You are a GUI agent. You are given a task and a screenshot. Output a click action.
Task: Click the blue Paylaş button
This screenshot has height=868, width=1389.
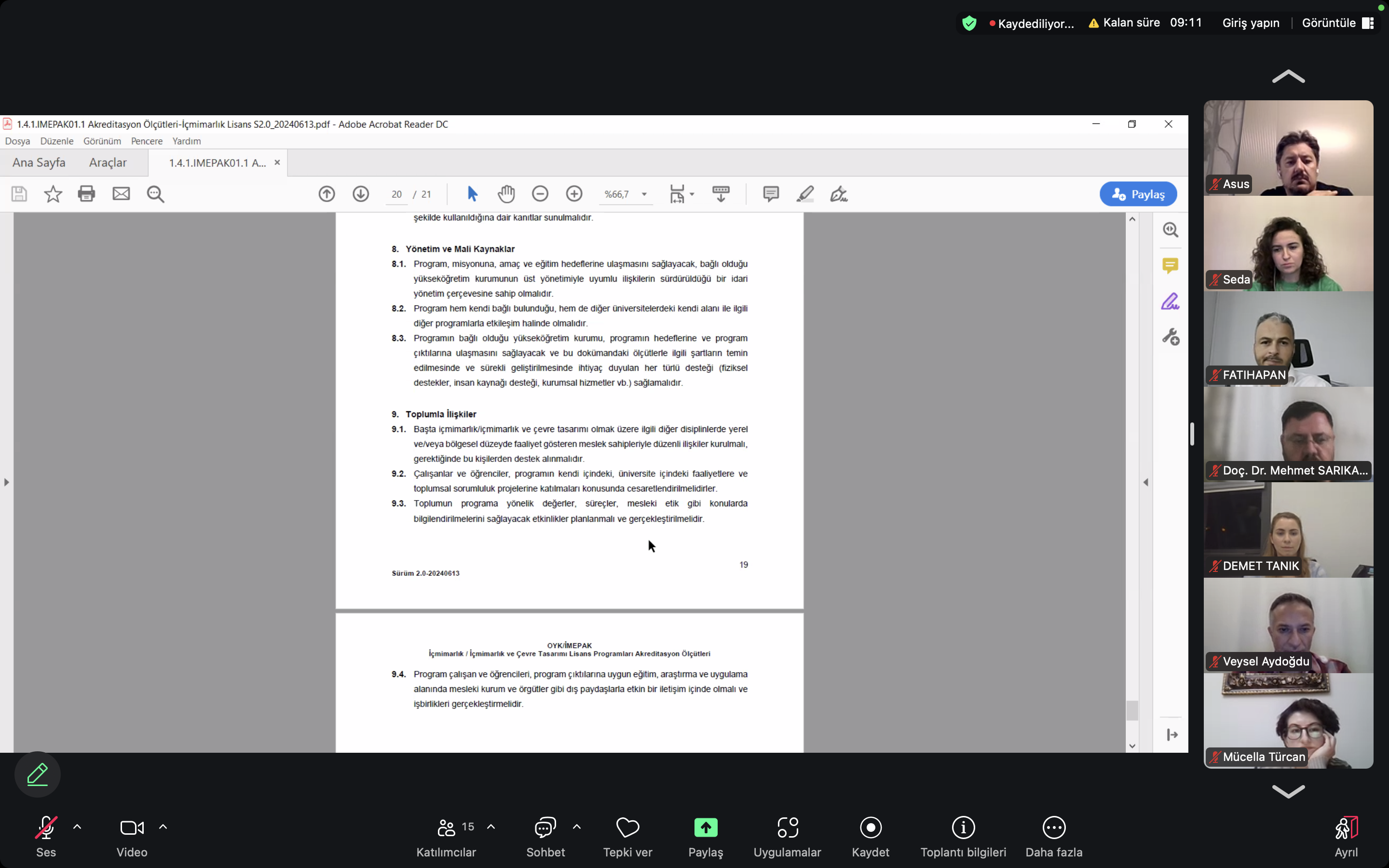pos(1138,194)
